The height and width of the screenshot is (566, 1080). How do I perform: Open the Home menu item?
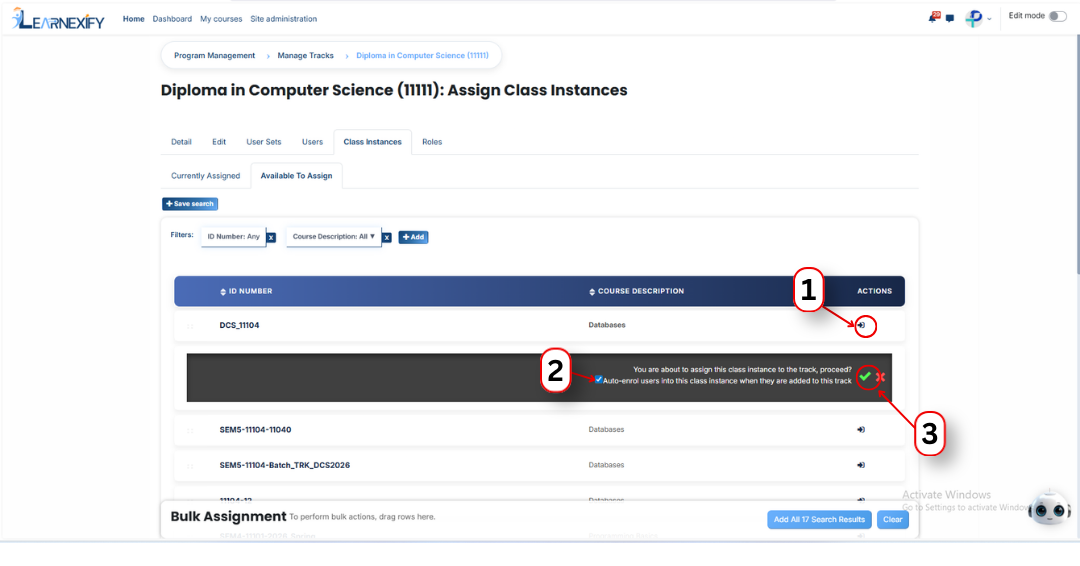point(134,19)
